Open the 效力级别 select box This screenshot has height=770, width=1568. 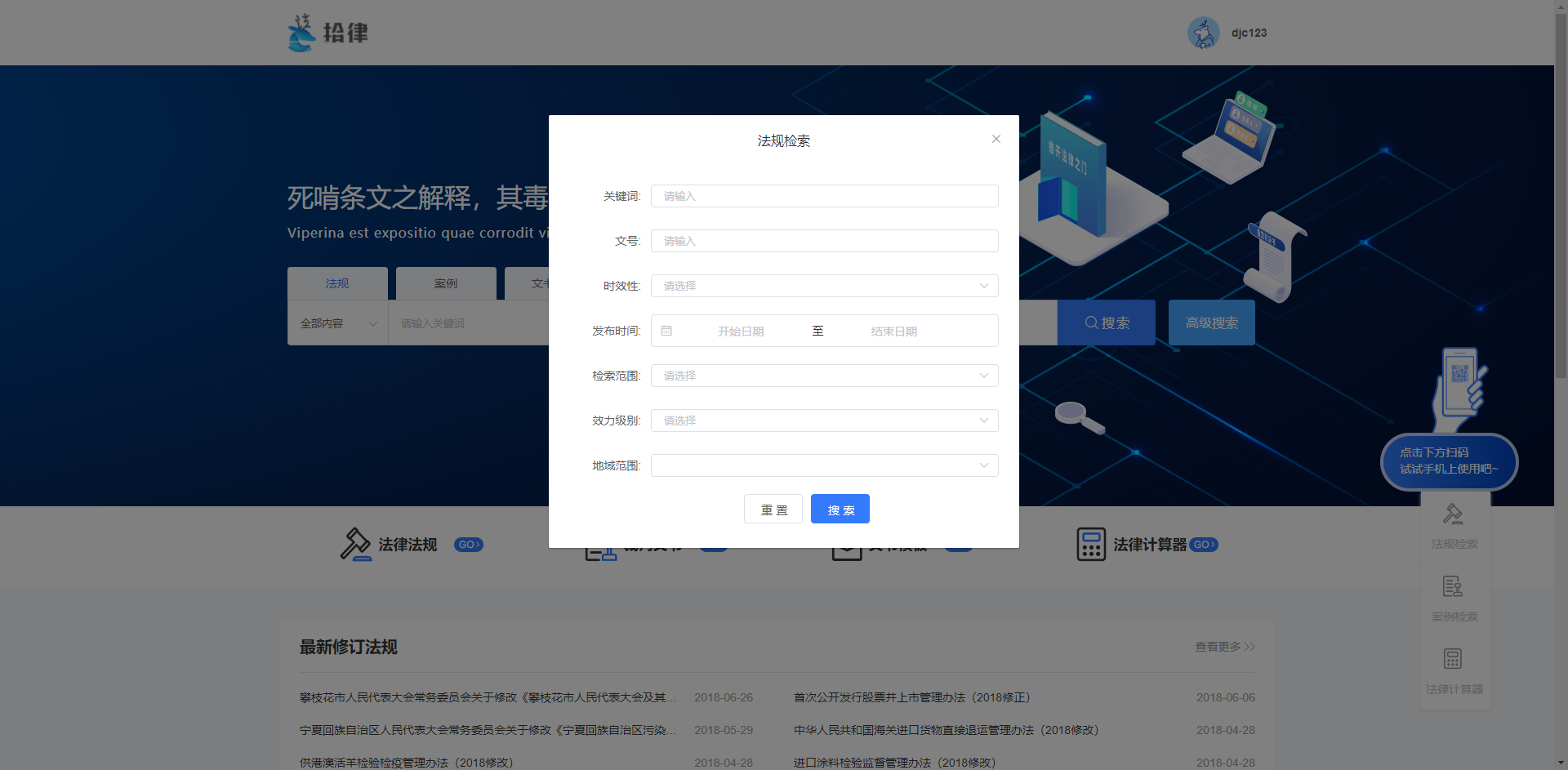click(x=824, y=421)
